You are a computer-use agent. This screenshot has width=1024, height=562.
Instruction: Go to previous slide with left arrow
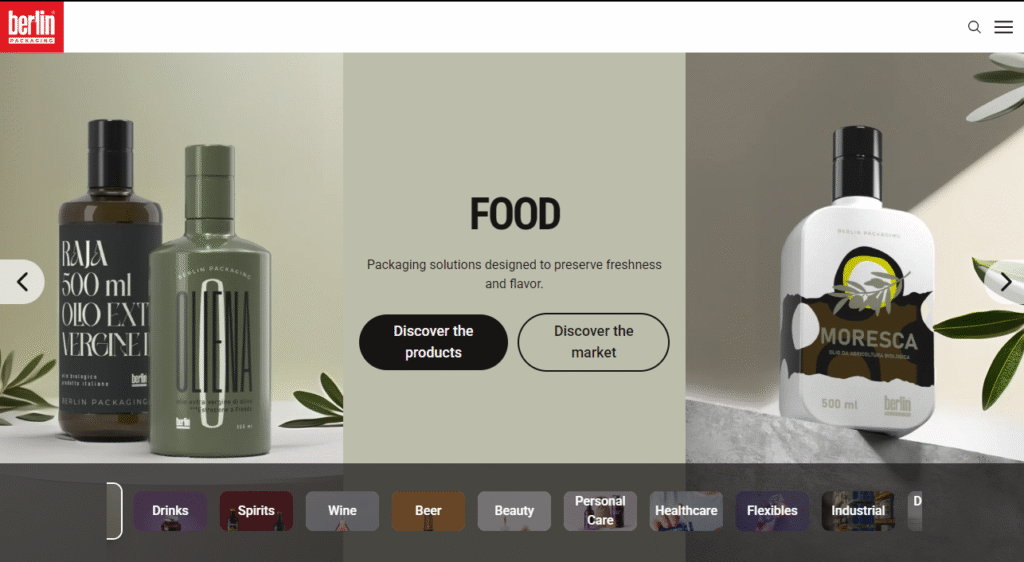point(22,282)
